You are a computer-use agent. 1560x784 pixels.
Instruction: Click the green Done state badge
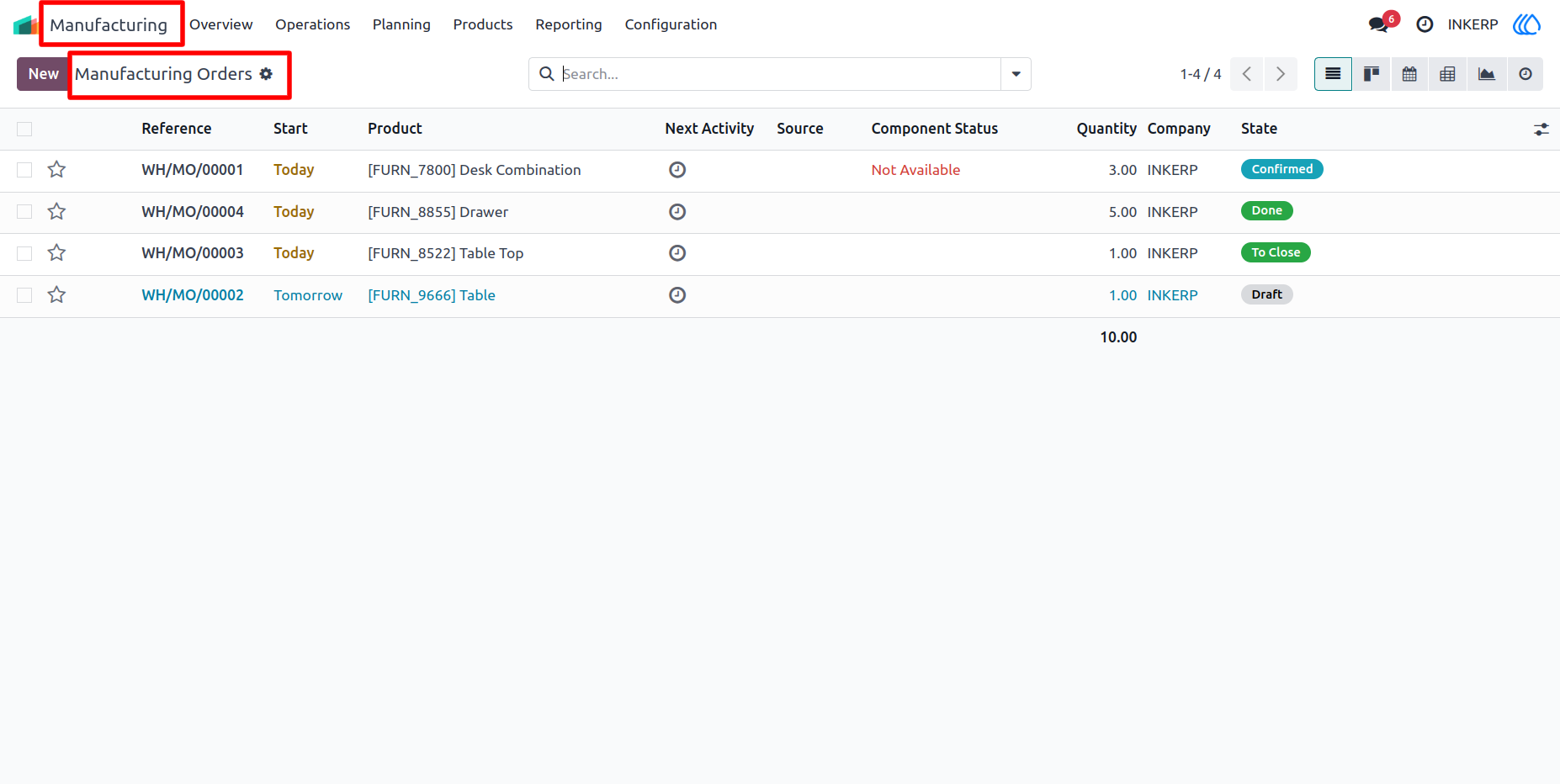tap(1266, 211)
